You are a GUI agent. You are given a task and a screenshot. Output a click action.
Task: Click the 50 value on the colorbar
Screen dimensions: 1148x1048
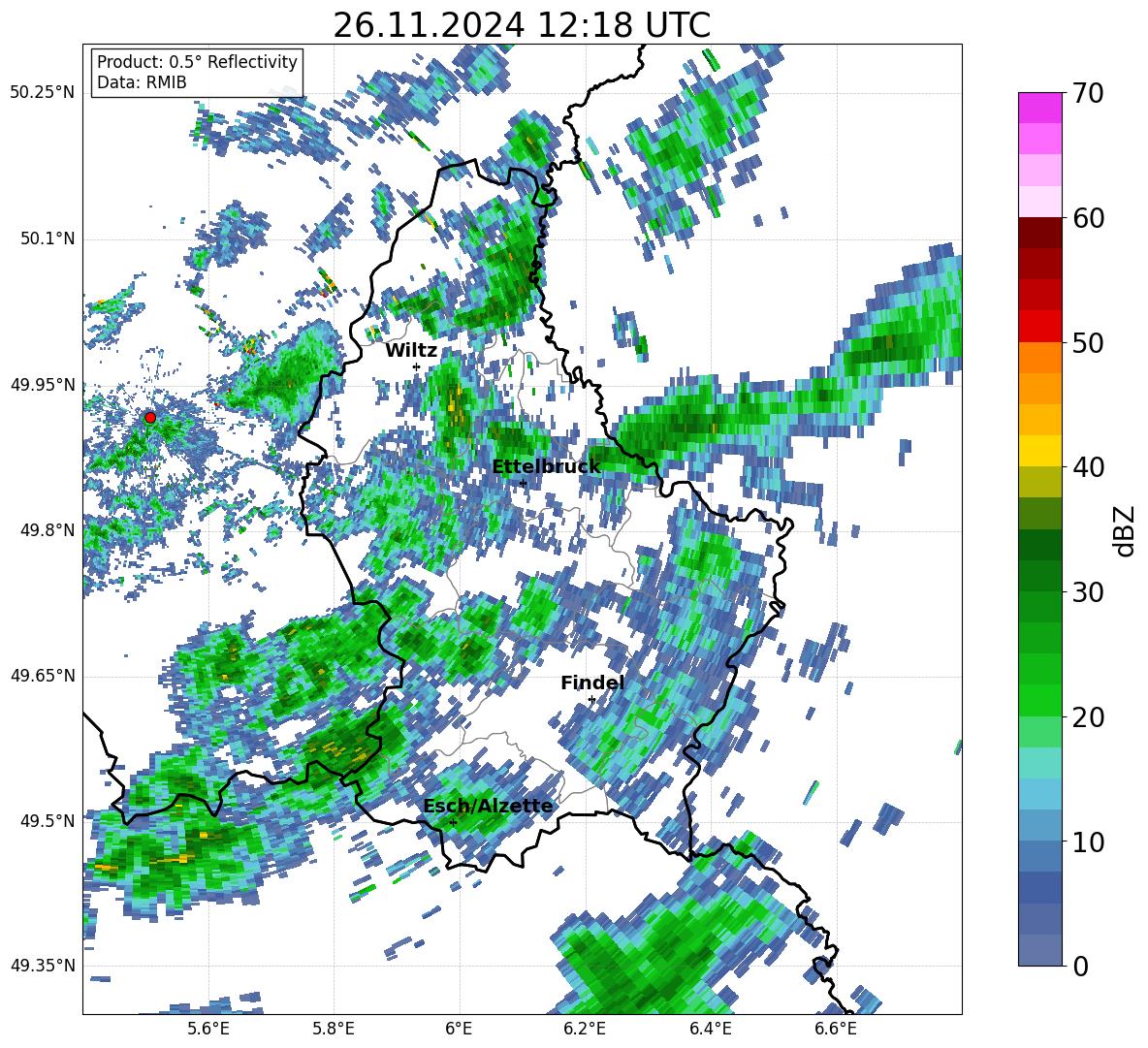(x=1088, y=342)
